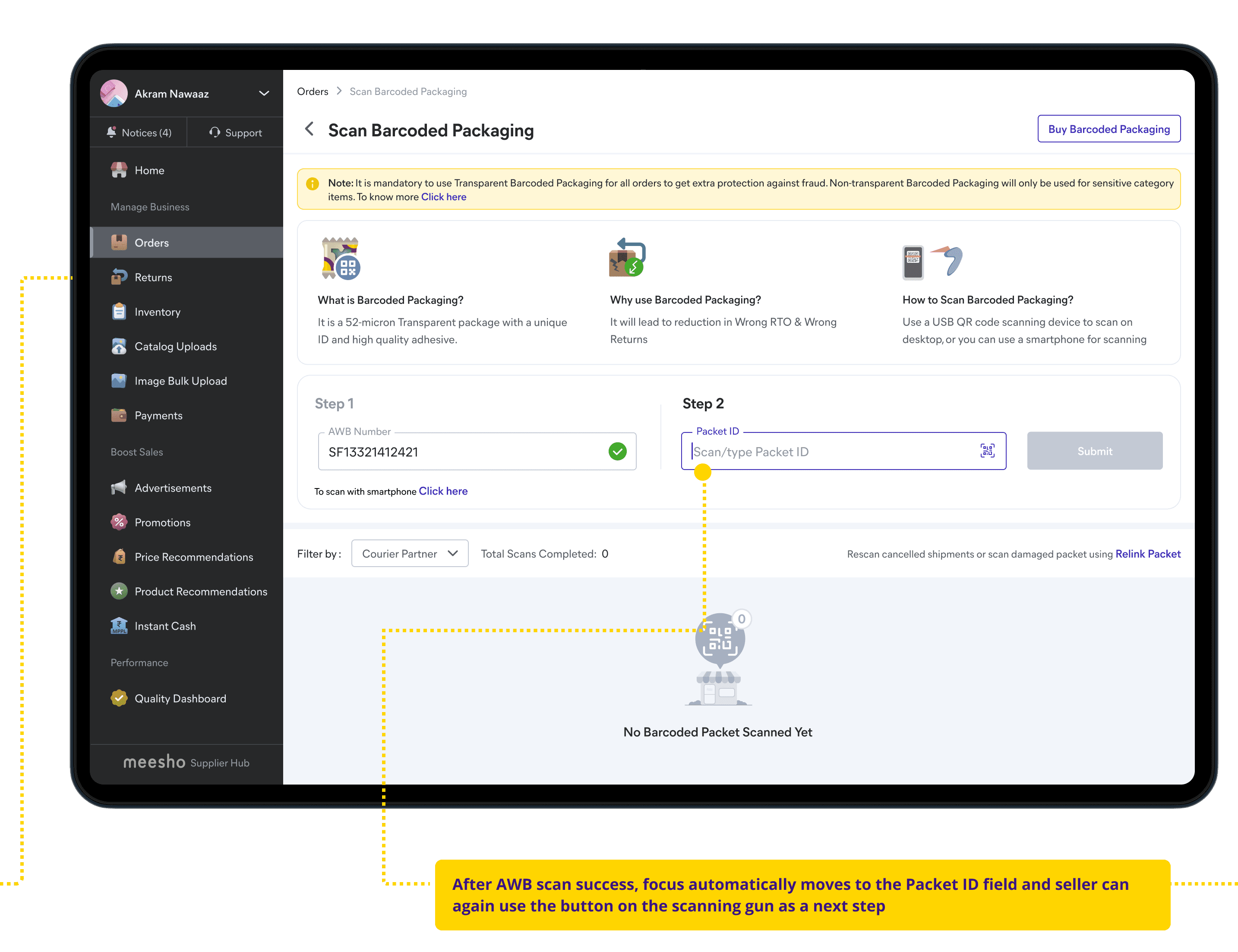Click the Catalog Uploads icon
Image resolution: width=1238 pixels, height=952 pixels.
(x=119, y=346)
